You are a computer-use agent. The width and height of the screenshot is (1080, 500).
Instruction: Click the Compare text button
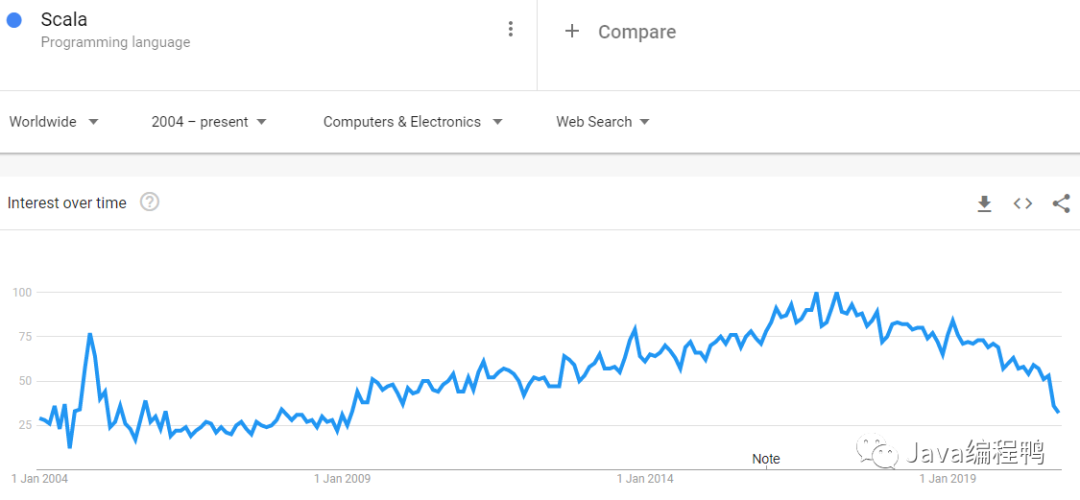[636, 32]
